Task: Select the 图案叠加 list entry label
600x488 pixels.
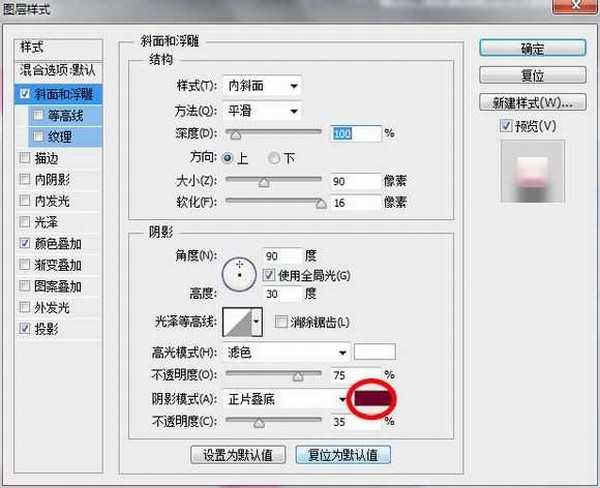Action: click(x=58, y=286)
